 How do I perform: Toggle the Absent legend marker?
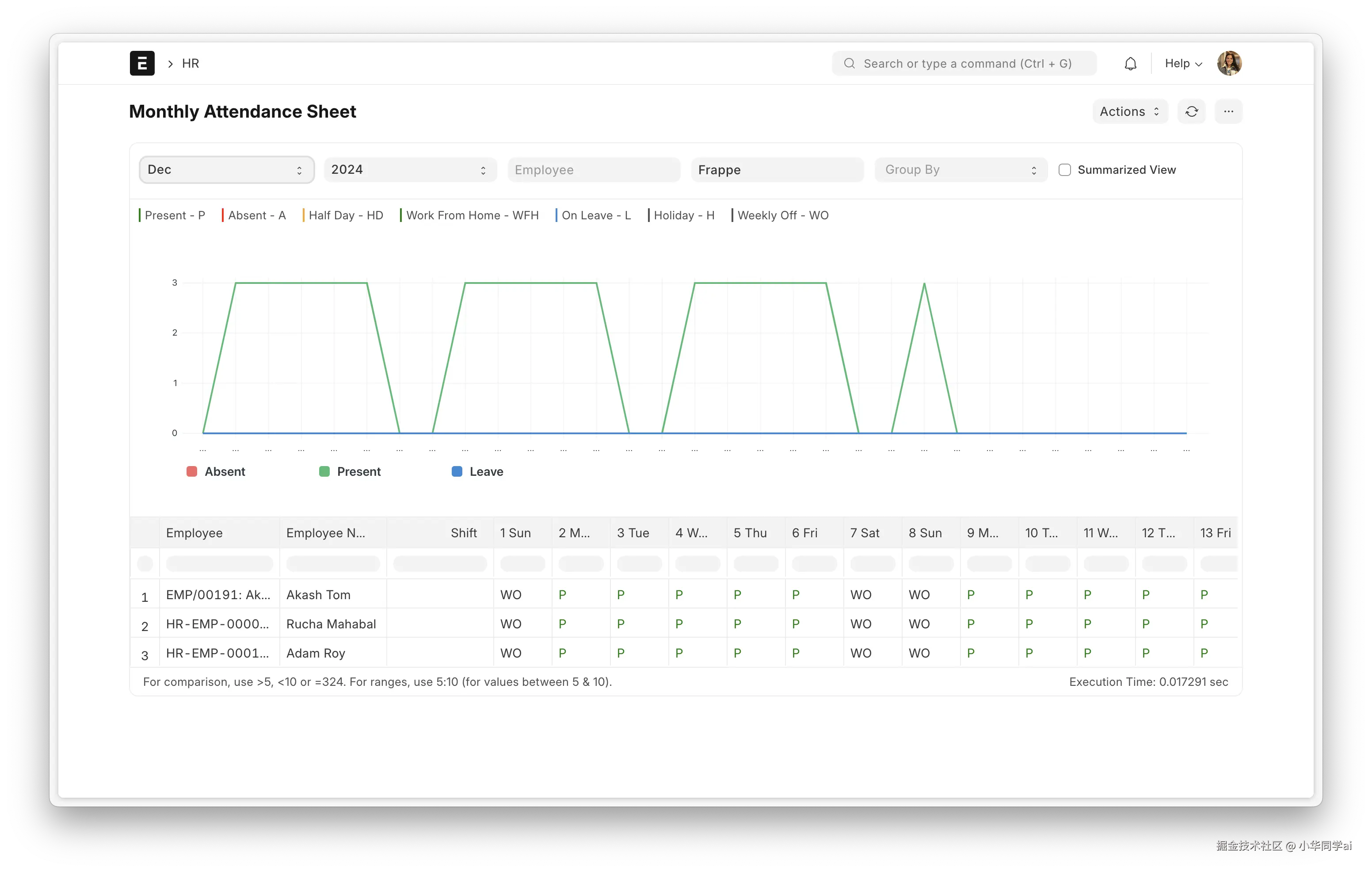pyautogui.click(x=192, y=471)
